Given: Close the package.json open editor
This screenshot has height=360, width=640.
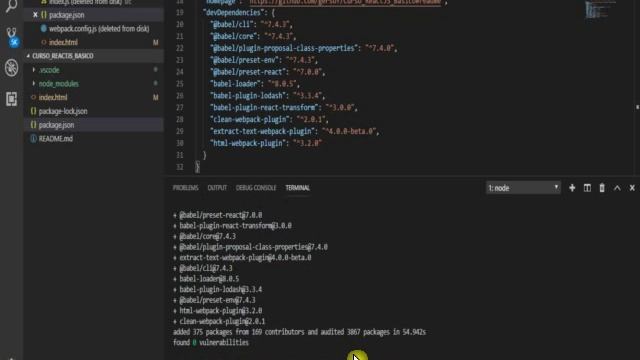Looking at the screenshot, I should (35, 15).
